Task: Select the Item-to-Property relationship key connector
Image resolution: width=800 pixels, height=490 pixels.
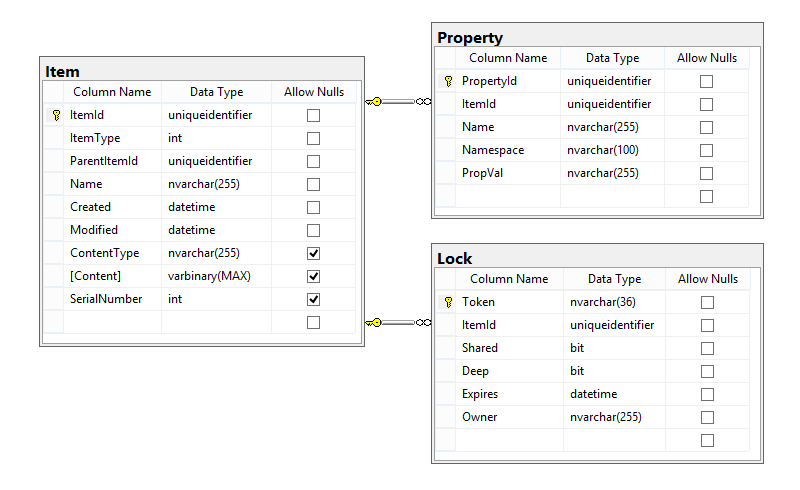Action: pos(374,101)
